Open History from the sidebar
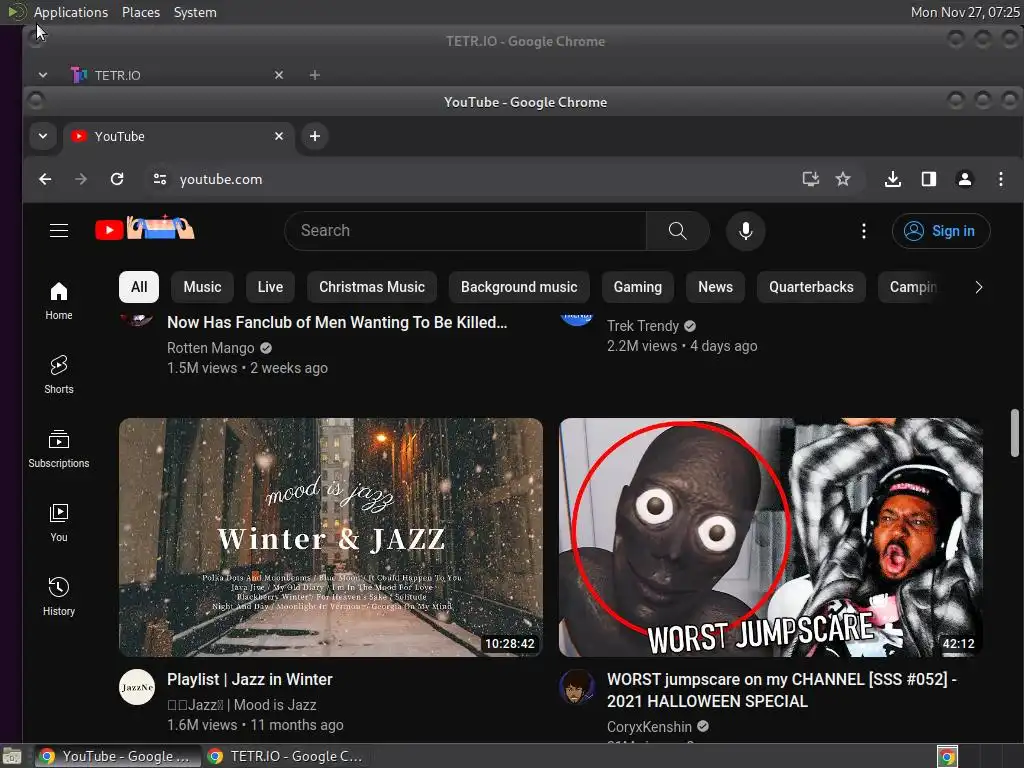 point(59,597)
